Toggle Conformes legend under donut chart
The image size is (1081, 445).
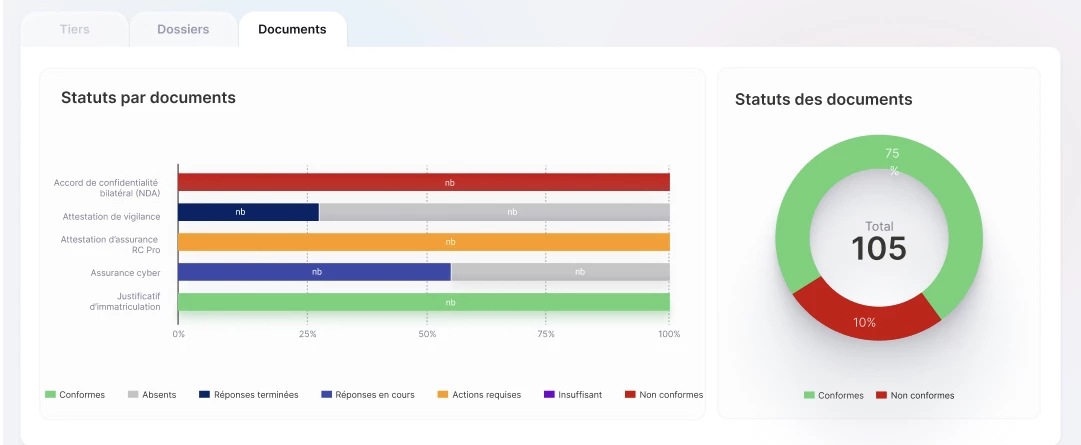[x=833, y=396]
